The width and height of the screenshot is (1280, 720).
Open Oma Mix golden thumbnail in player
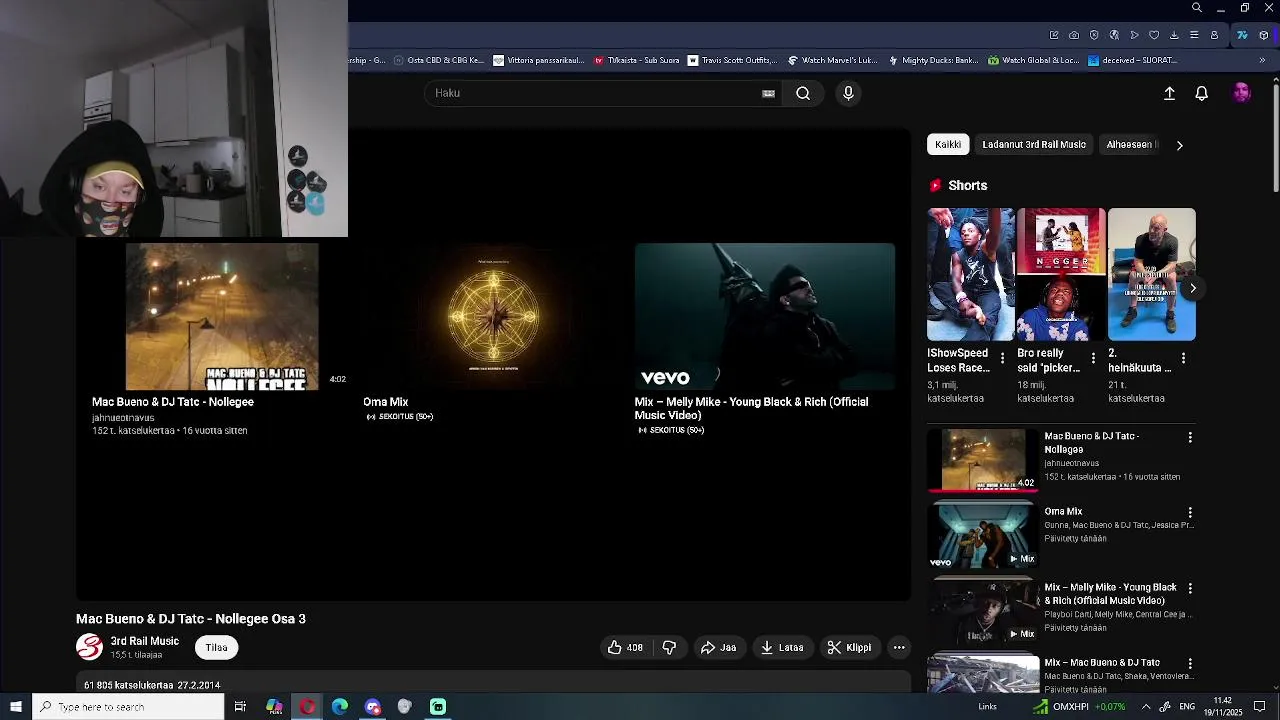pyautogui.click(x=493, y=316)
